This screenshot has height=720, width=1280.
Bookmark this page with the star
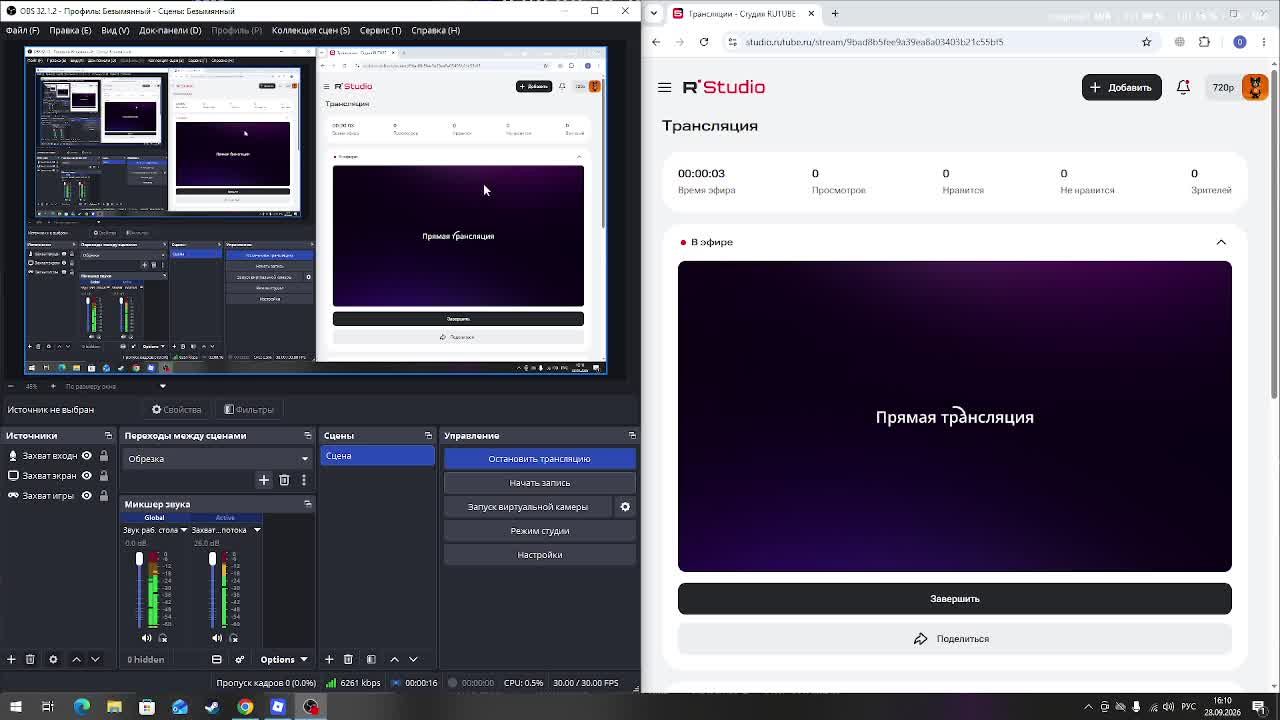click(x=1147, y=42)
